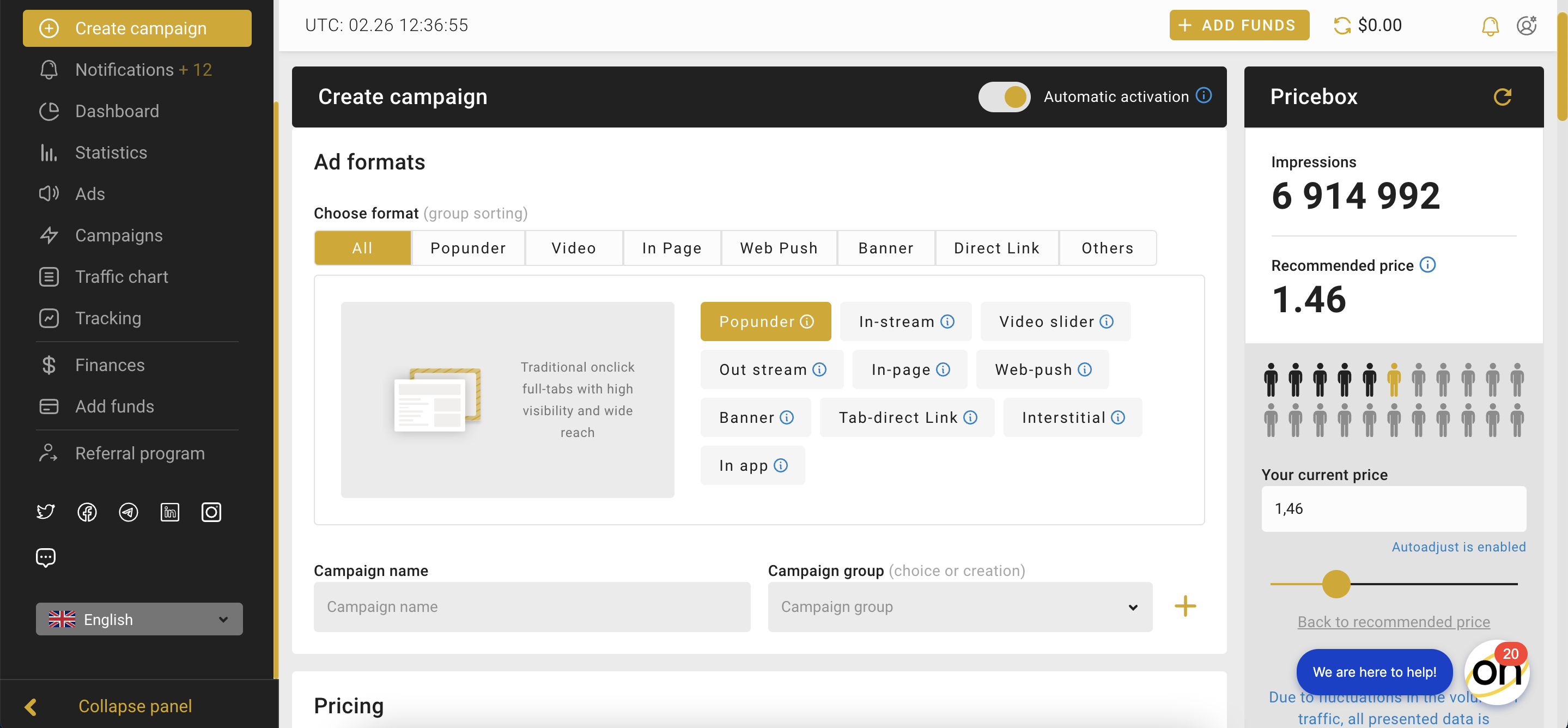Click the plus icon to add campaign group
Screen dimensions: 1568x728
coord(1184,606)
